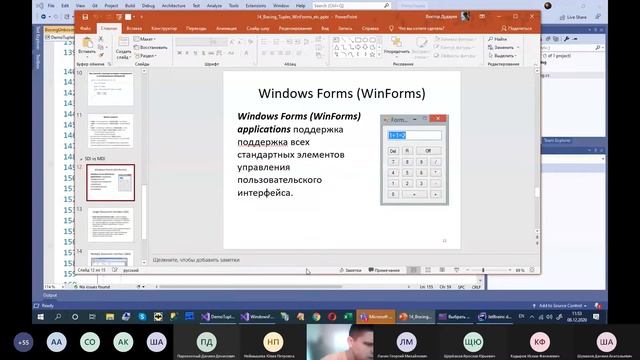The image size is (640, 360).
Task: Click the user account avatar in PowerPoint
Action: click(x=465, y=16)
